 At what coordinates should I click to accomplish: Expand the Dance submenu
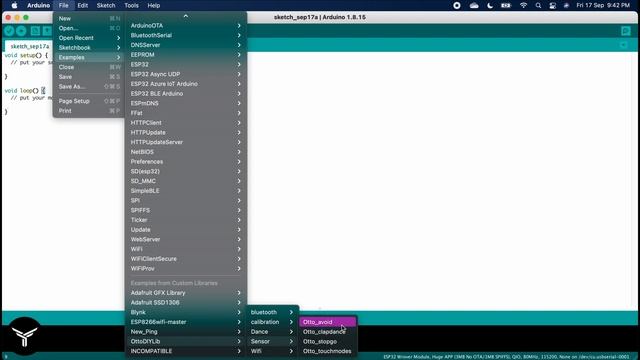[272, 332]
